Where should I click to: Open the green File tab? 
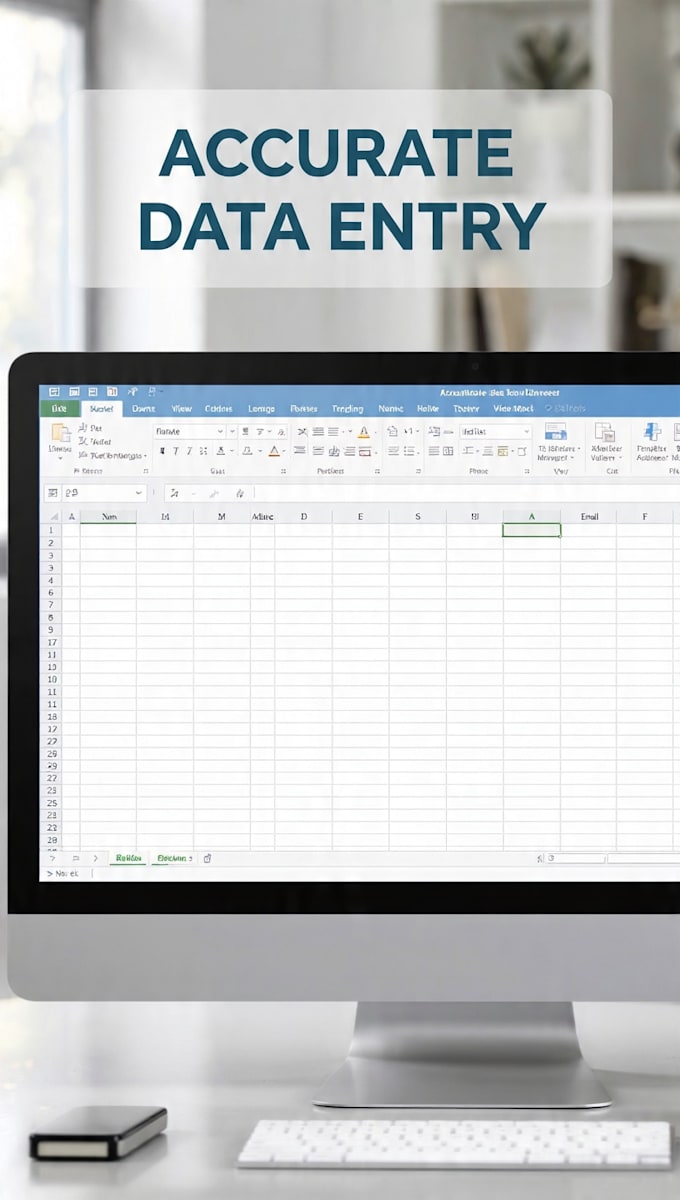click(x=58, y=408)
